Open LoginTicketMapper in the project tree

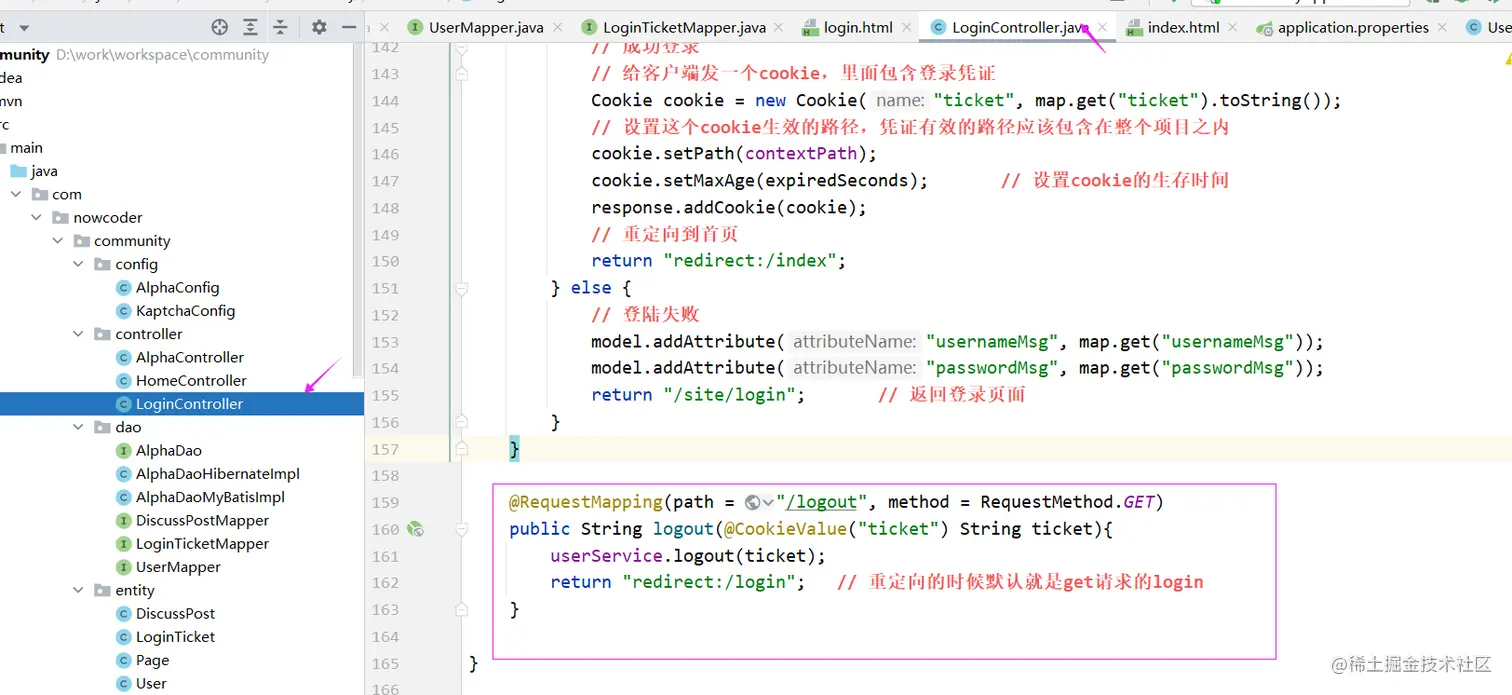point(202,544)
